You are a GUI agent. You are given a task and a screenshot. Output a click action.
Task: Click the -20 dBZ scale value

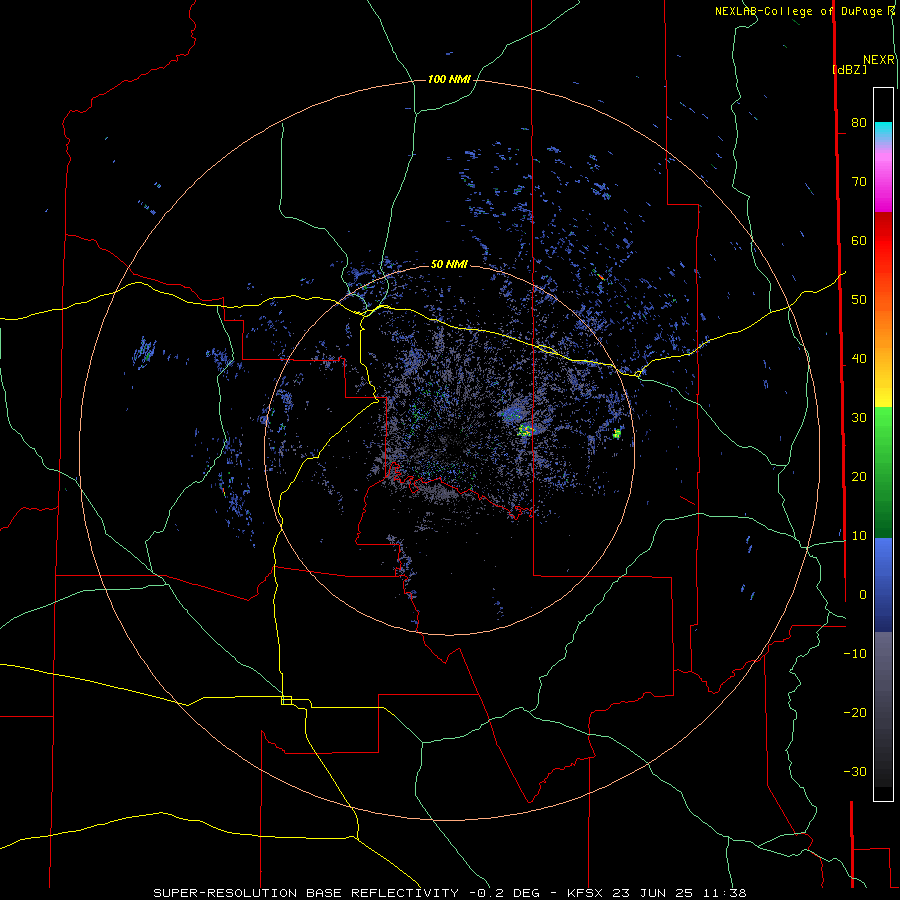(x=855, y=712)
